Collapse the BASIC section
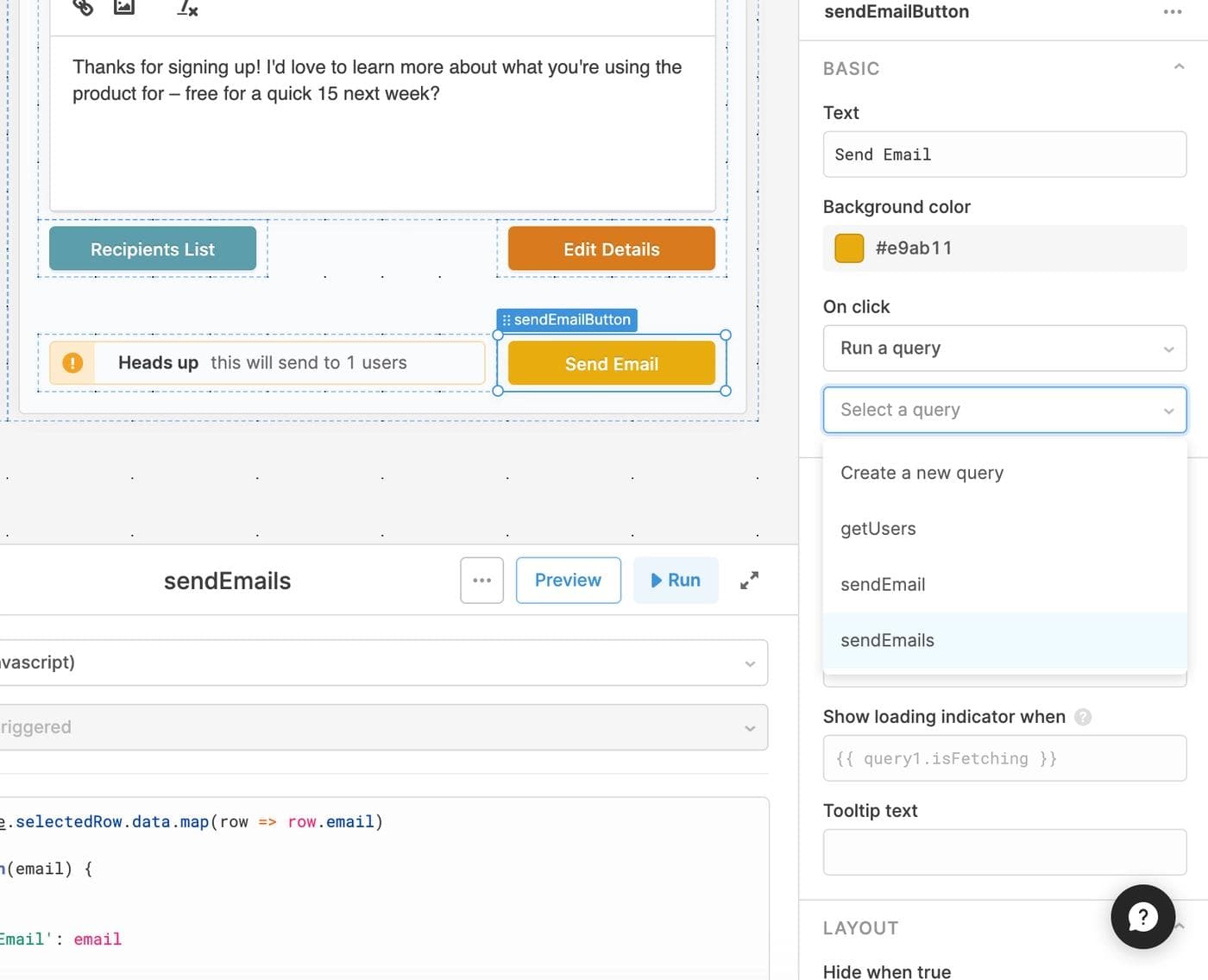Image resolution: width=1208 pixels, height=980 pixels. [1179, 67]
